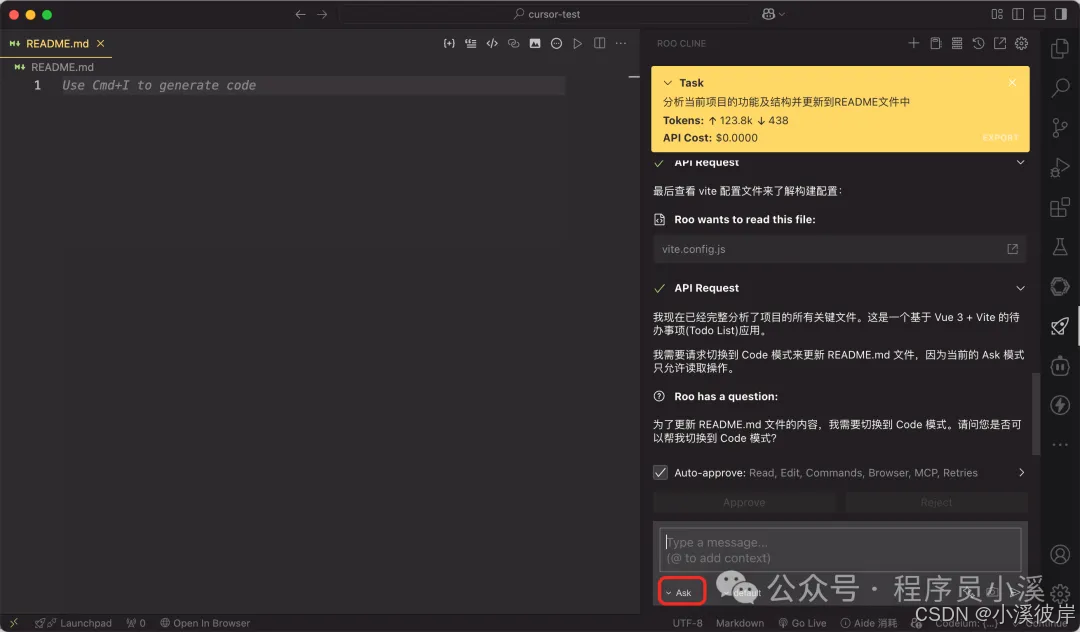
Task: Click the stacked bars icon in Roo Cline header
Action: pyautogui.click(x=957, y=43)
